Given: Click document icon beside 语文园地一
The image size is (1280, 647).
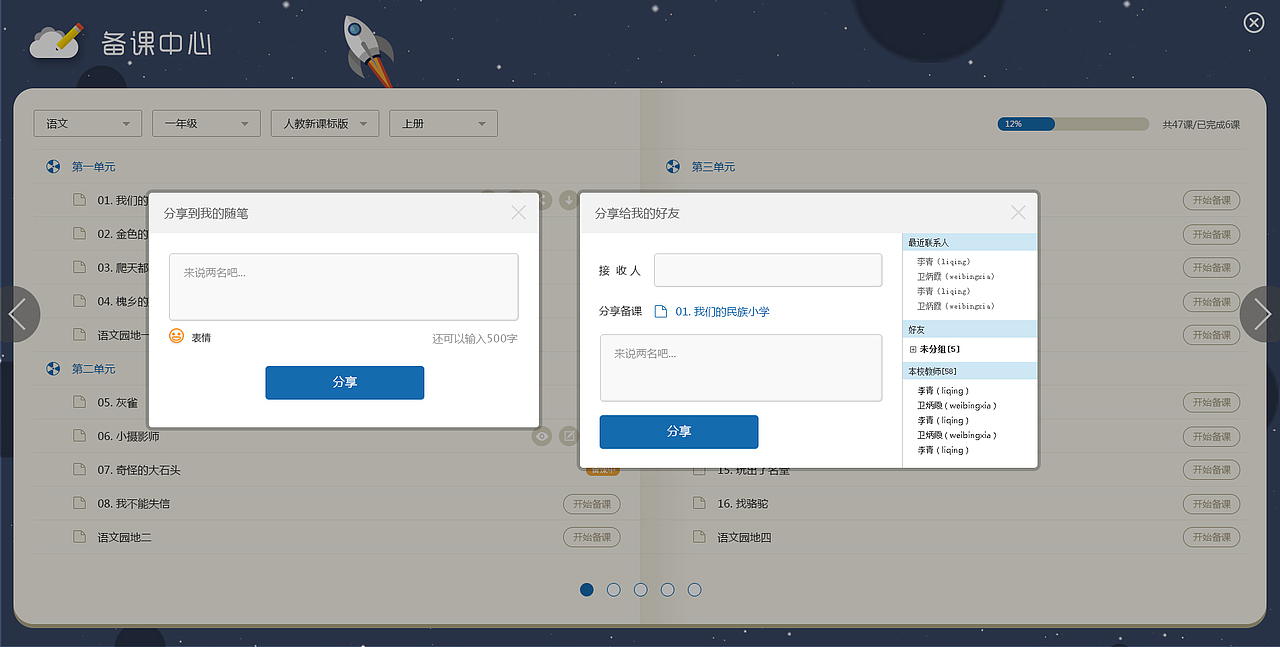Looking at the screenshot, I should tap(79, 335).
